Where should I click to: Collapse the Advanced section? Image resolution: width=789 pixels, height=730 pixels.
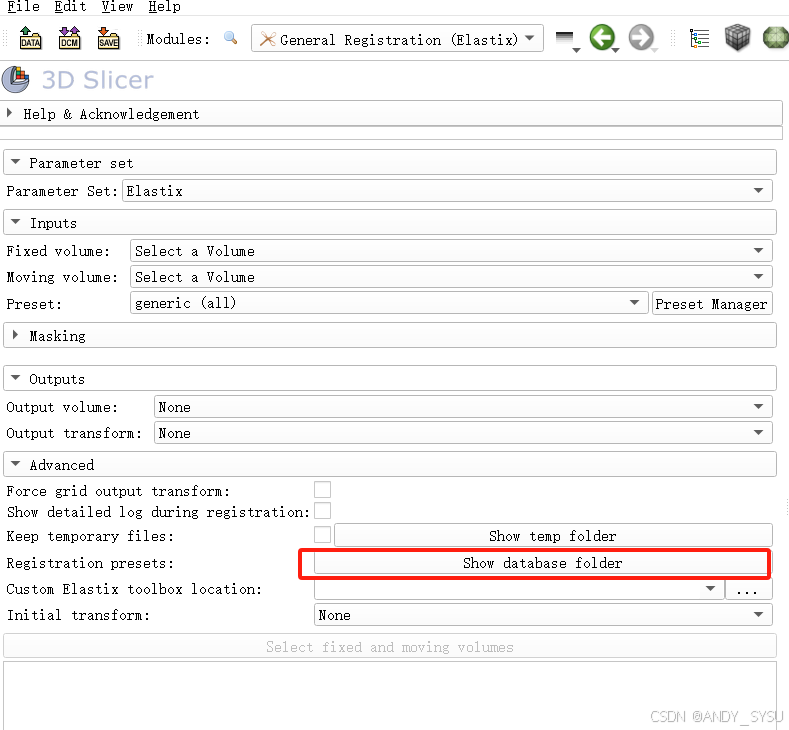[x=390, y=464]
